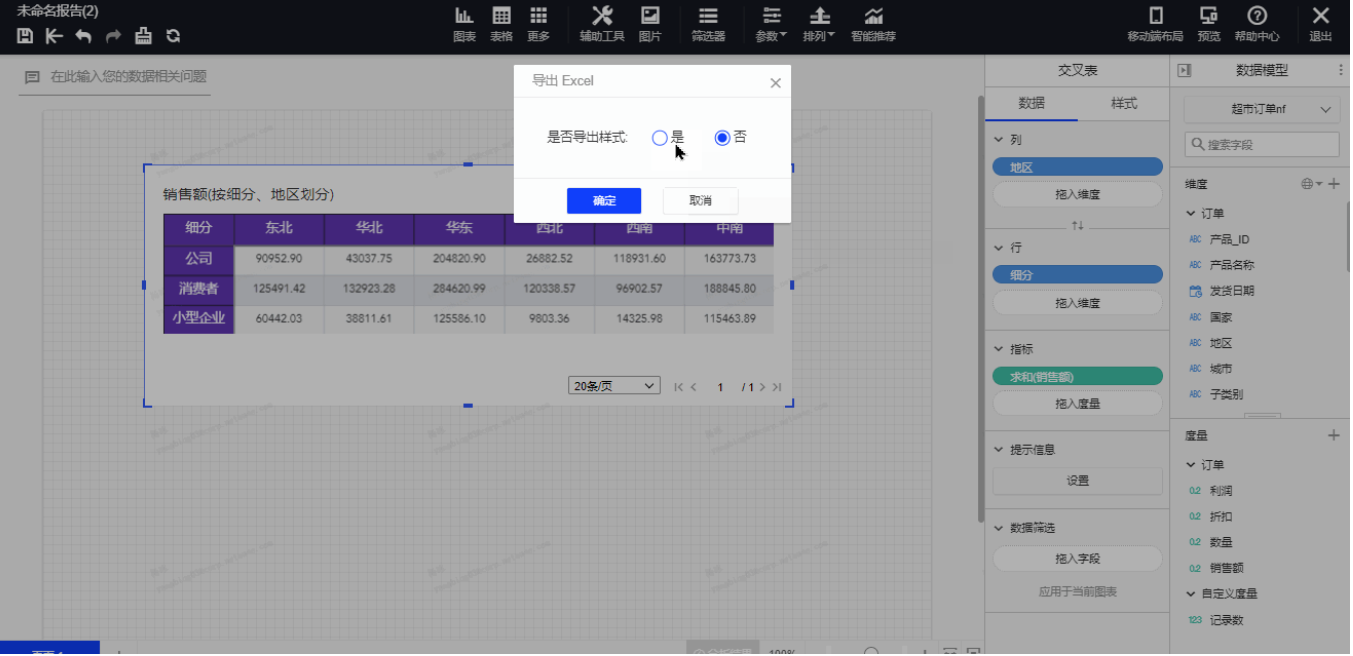This screenshot has width=1353, height=656.
Task: Open 智能推荐 smart recommendation
Action: (x=873, y=24)
